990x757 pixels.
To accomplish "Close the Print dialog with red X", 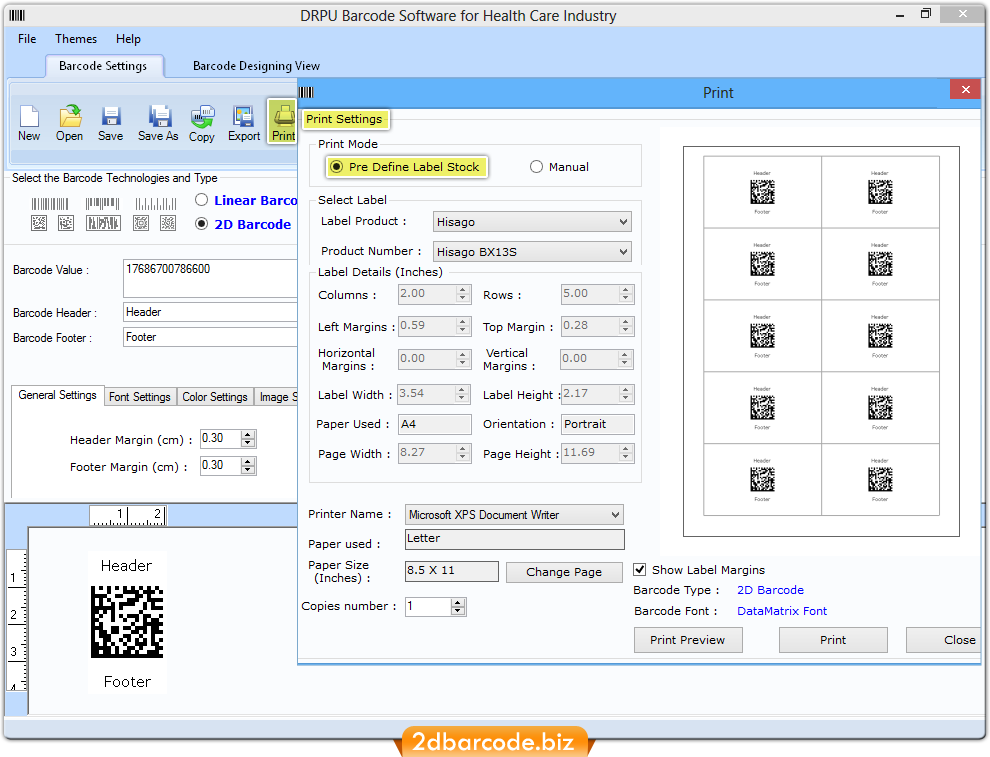I will [x=965, y=90].
